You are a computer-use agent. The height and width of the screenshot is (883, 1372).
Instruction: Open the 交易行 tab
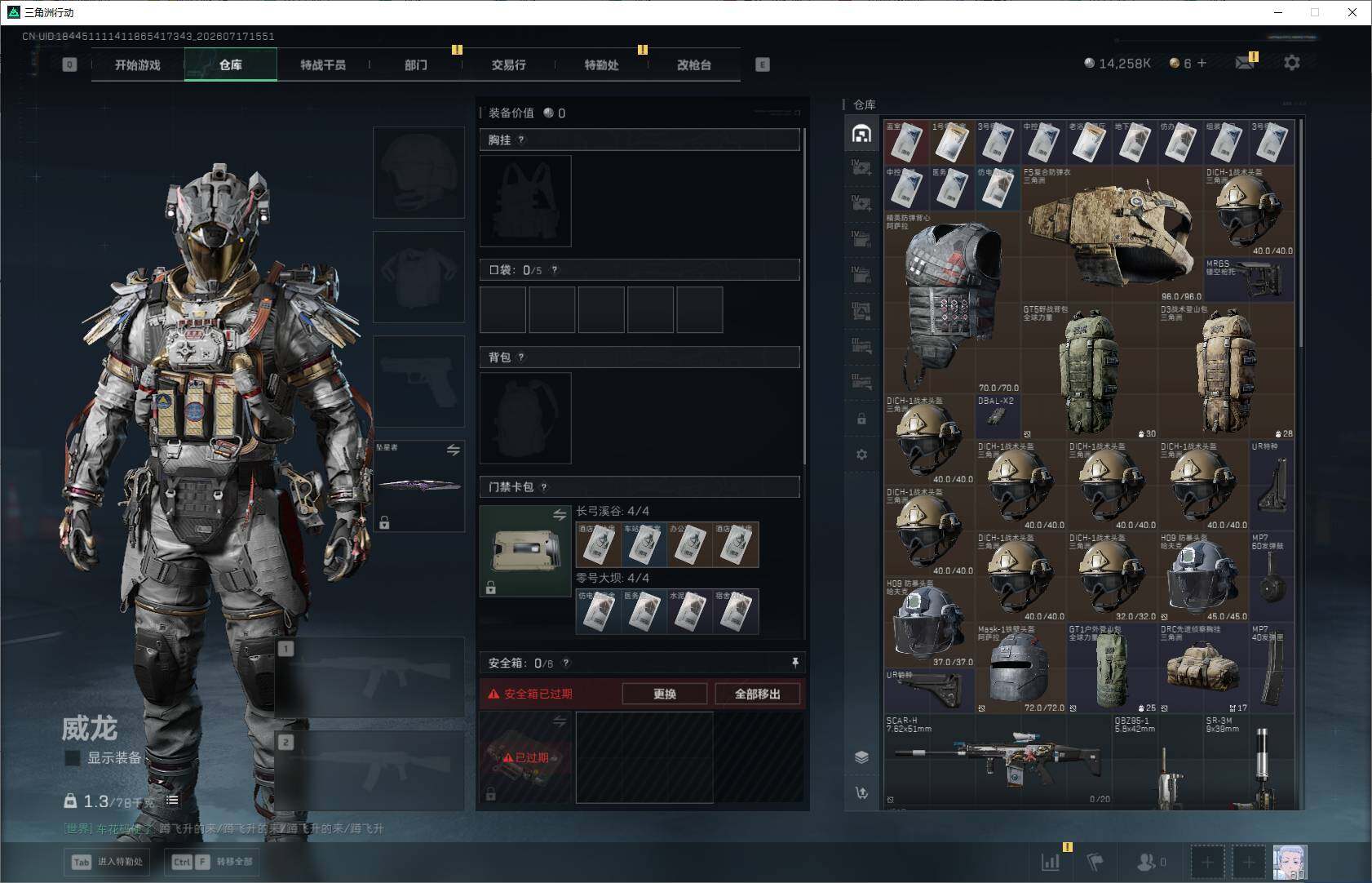click(508, 64)
